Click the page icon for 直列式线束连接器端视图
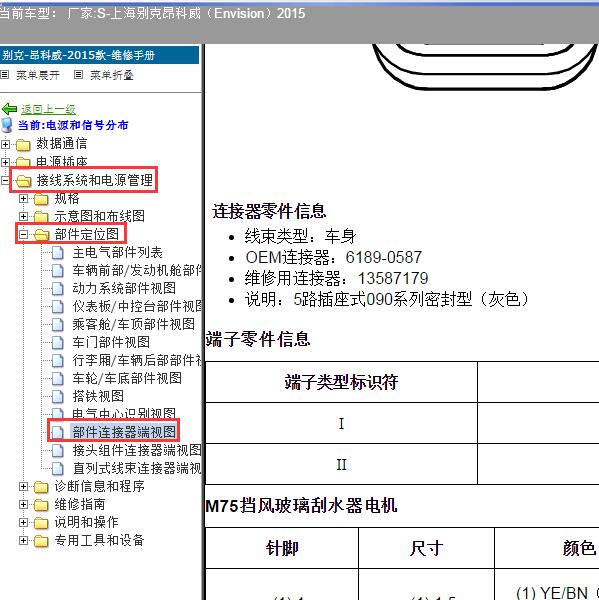The height and width of the screenshot is (600, 599). [58, 469]
